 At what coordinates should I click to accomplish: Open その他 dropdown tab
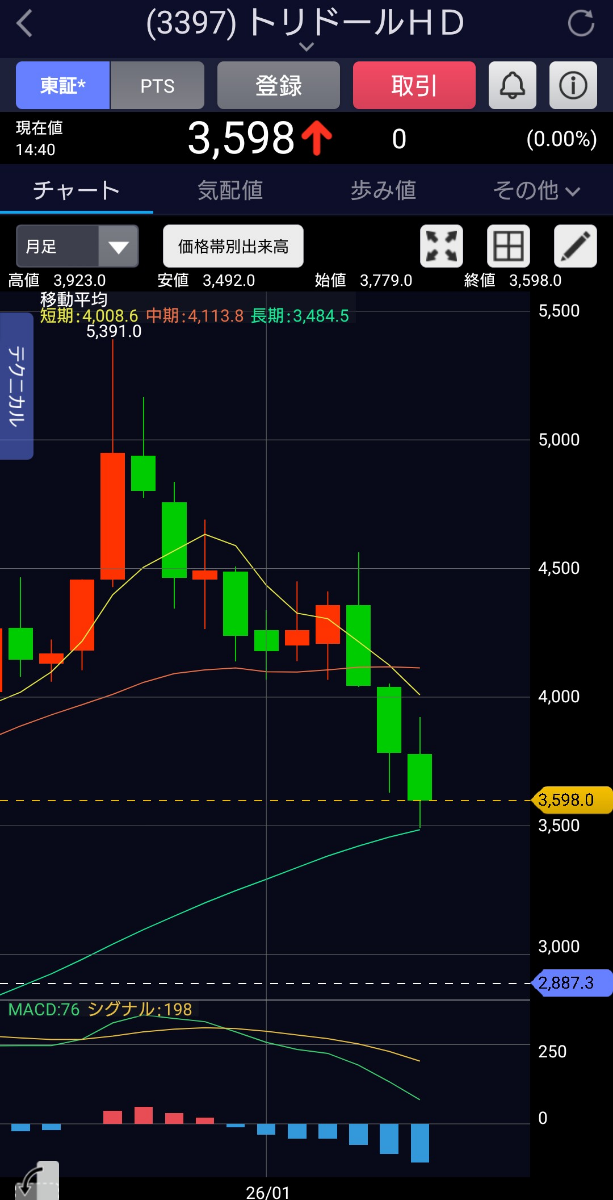[x=537, y=190]
